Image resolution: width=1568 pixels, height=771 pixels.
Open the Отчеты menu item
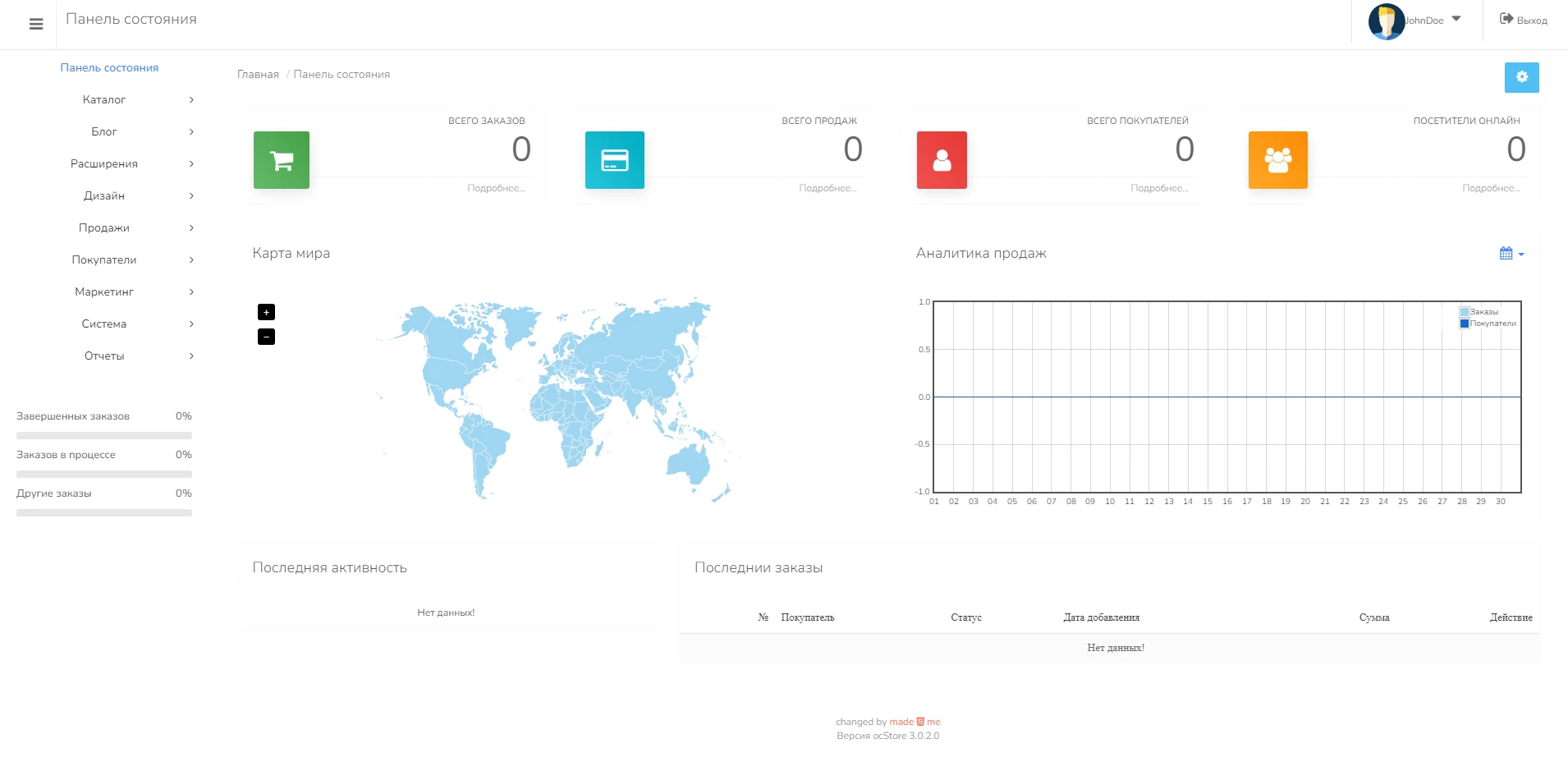tap(104, 356)
